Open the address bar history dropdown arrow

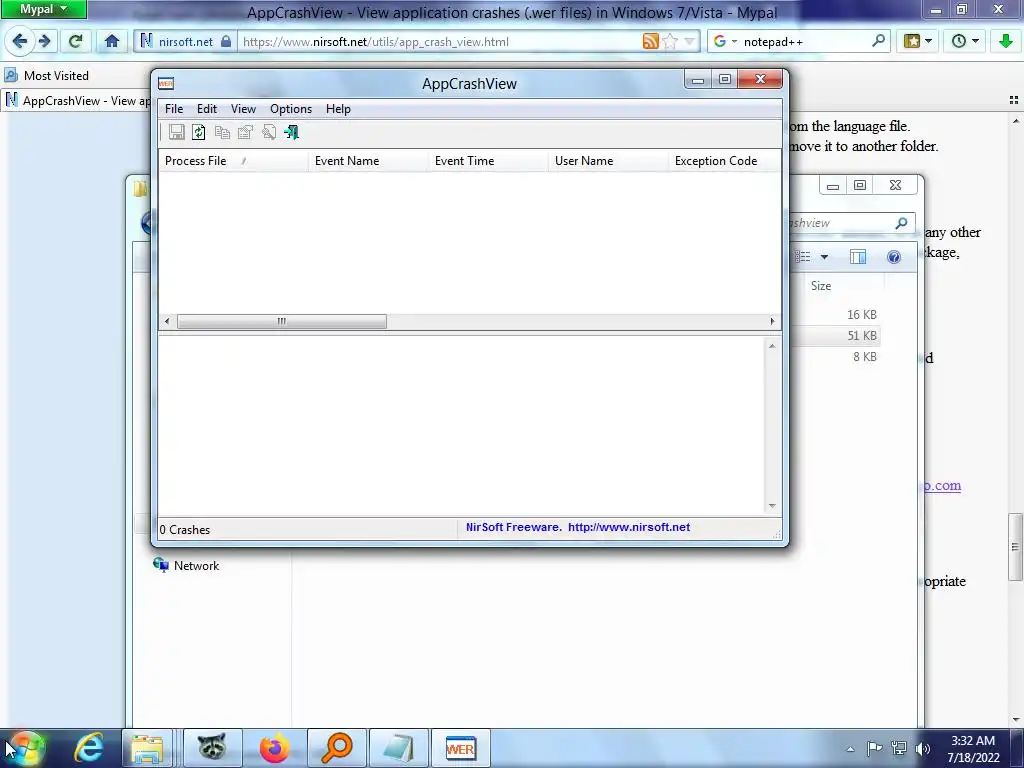[x=689, y=41]
